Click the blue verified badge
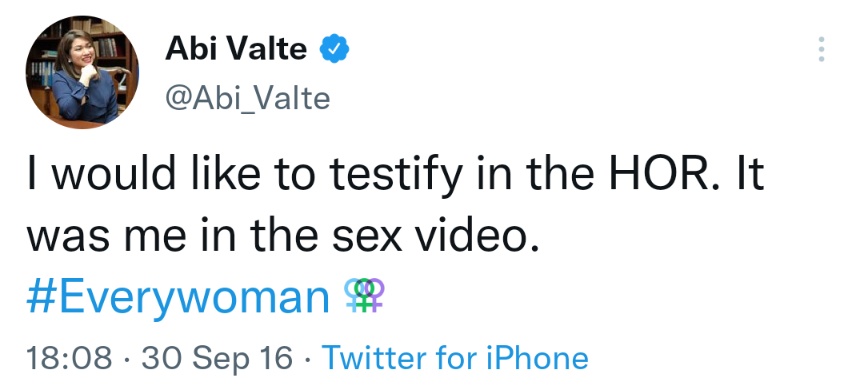 [334, 49]
